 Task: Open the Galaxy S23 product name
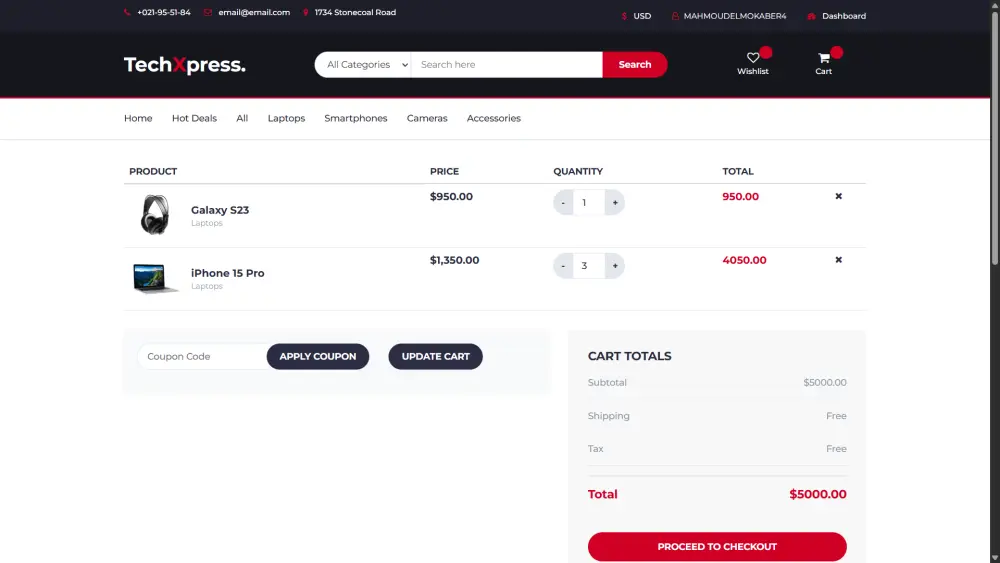coord(219,210)
